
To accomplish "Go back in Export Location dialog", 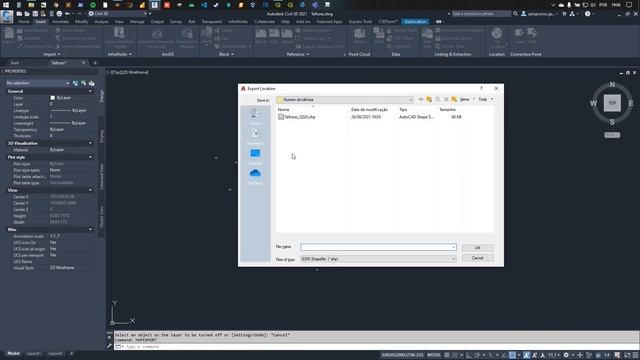I will (420, 100).
